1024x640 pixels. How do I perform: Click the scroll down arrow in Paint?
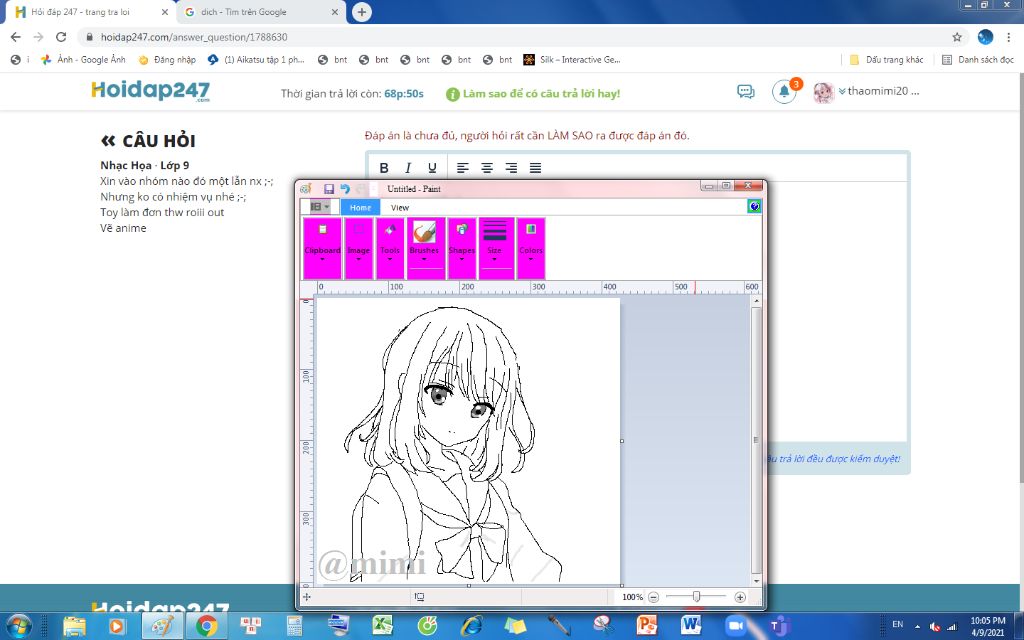pos(756,581)
